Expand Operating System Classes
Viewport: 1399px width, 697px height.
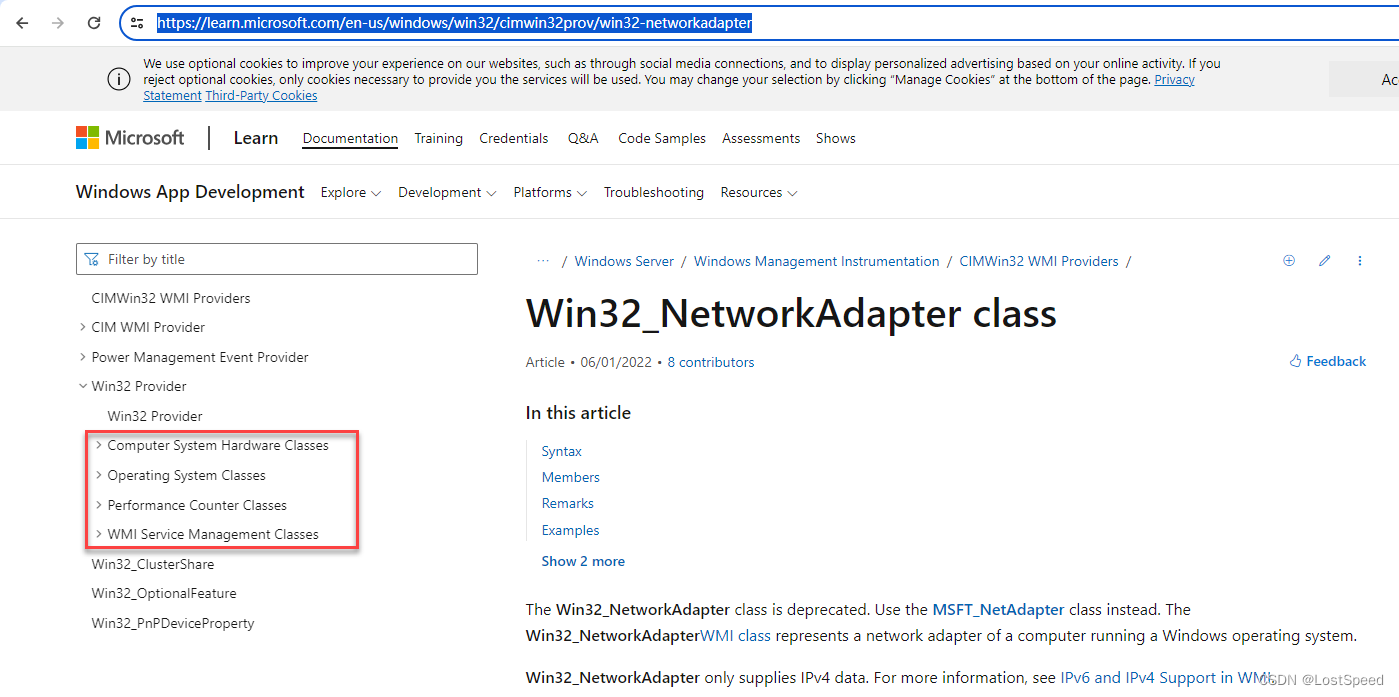pos(98,475)
